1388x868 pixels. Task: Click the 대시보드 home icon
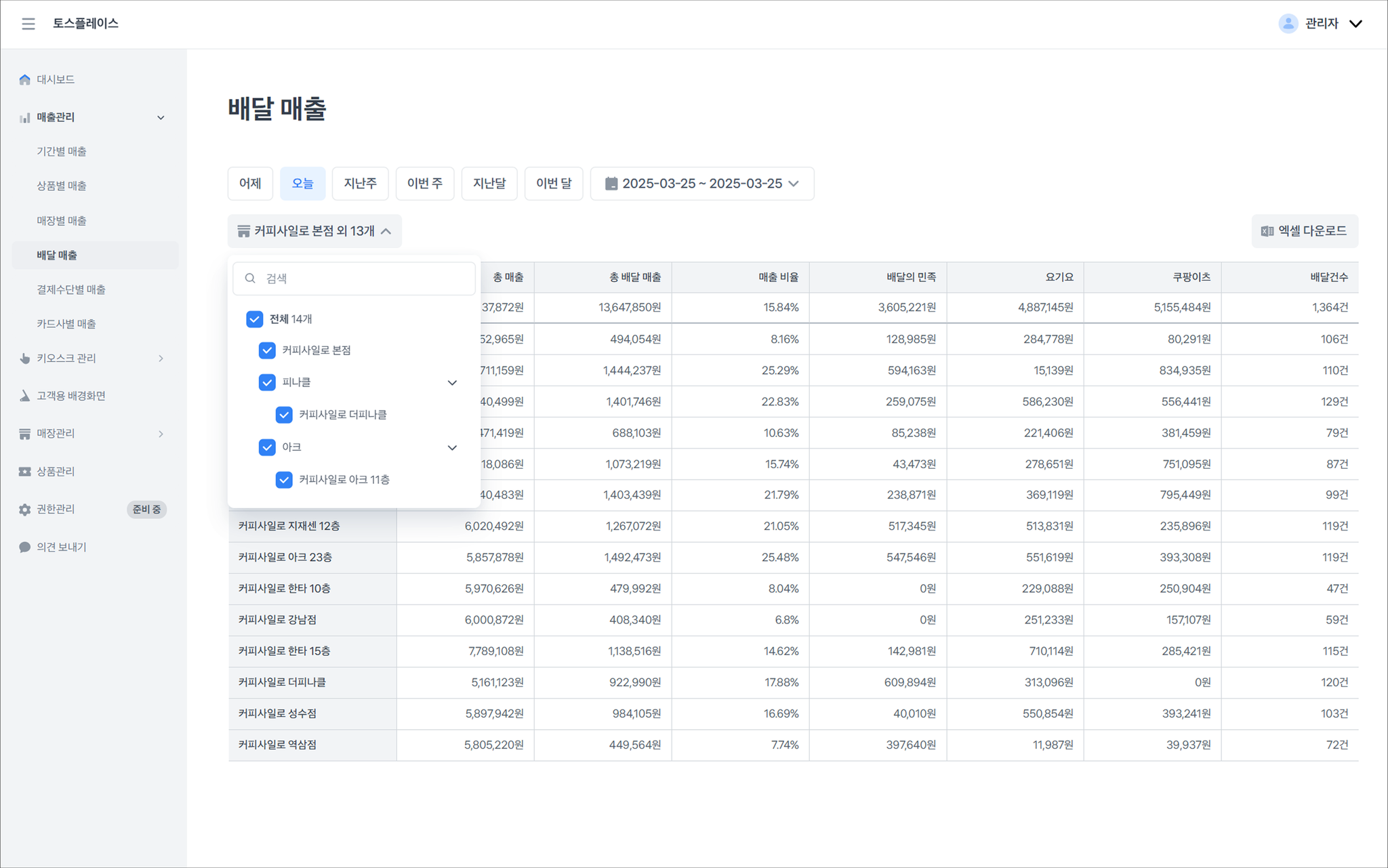click(x=25, y=79)
